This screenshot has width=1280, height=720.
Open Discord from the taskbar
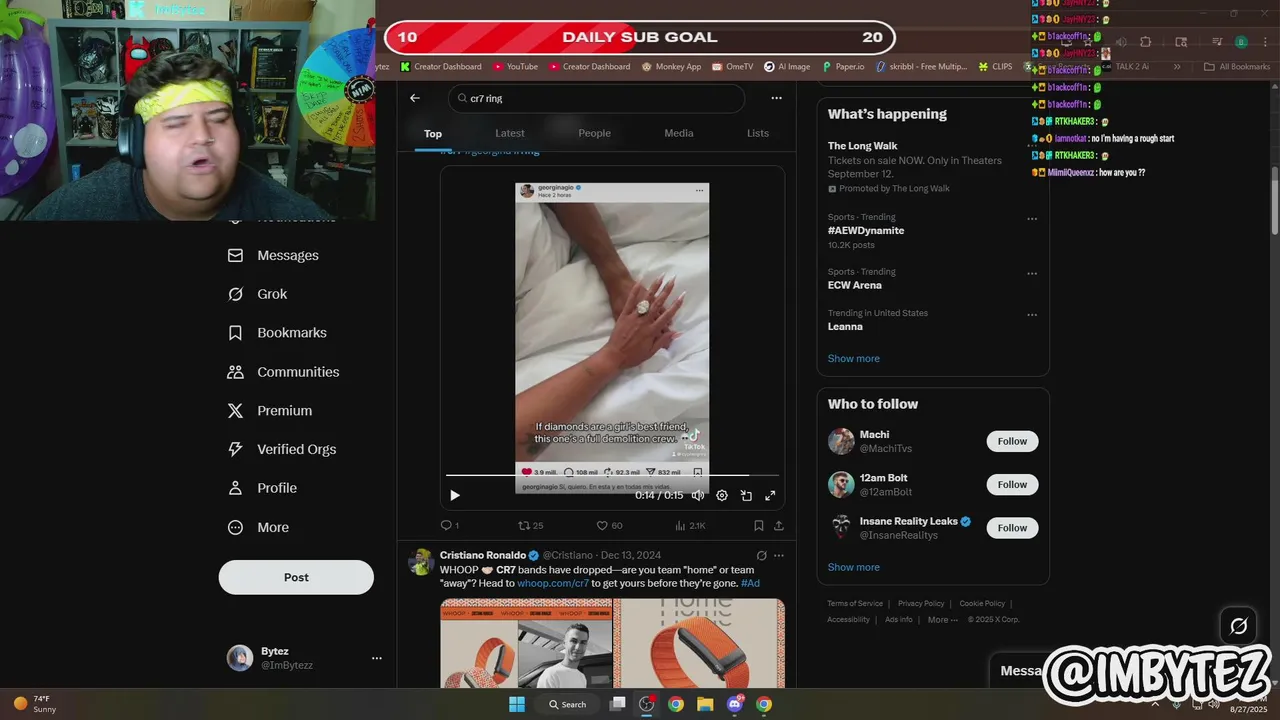click(x=735, y=704)
